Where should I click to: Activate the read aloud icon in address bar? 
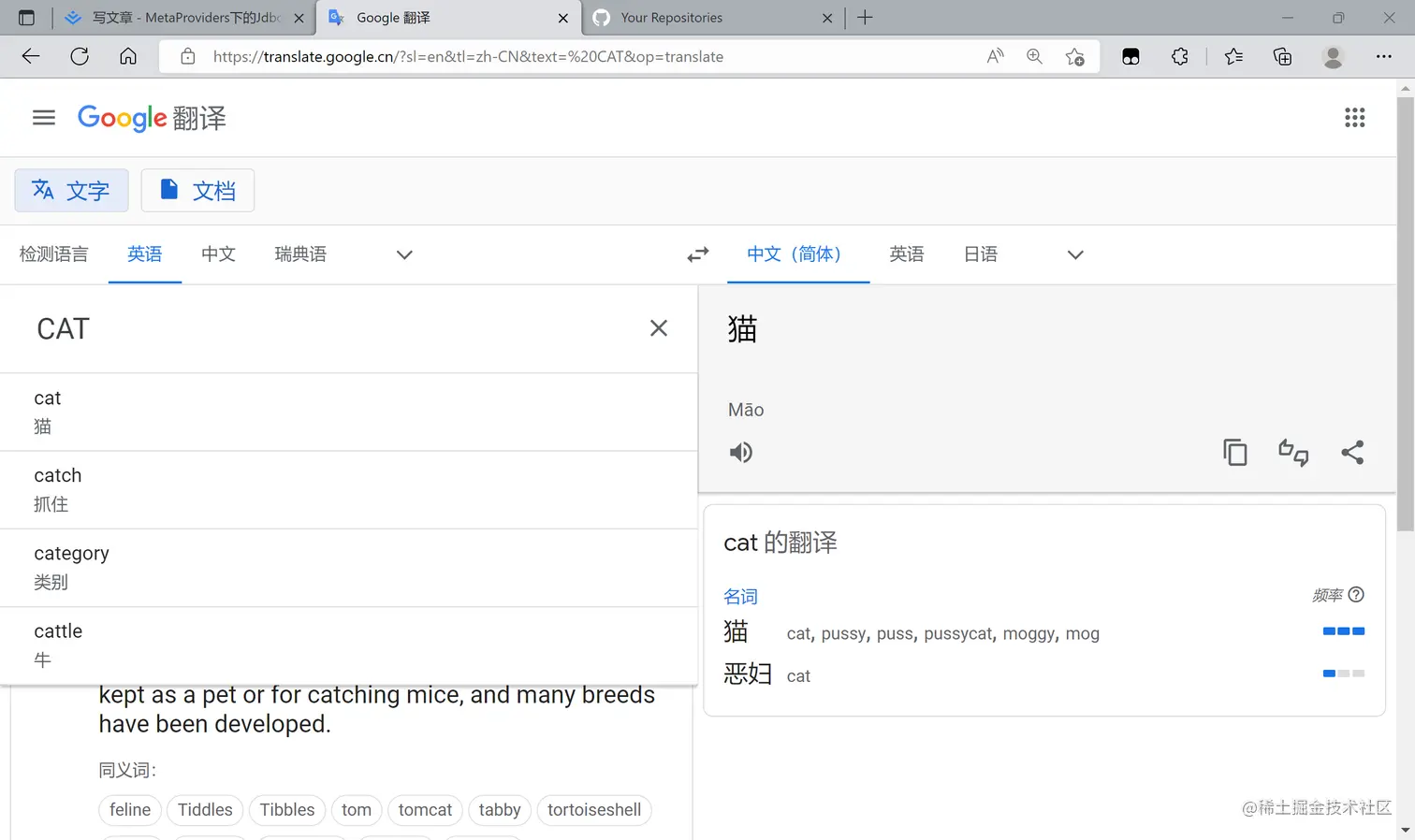point(995,56)
